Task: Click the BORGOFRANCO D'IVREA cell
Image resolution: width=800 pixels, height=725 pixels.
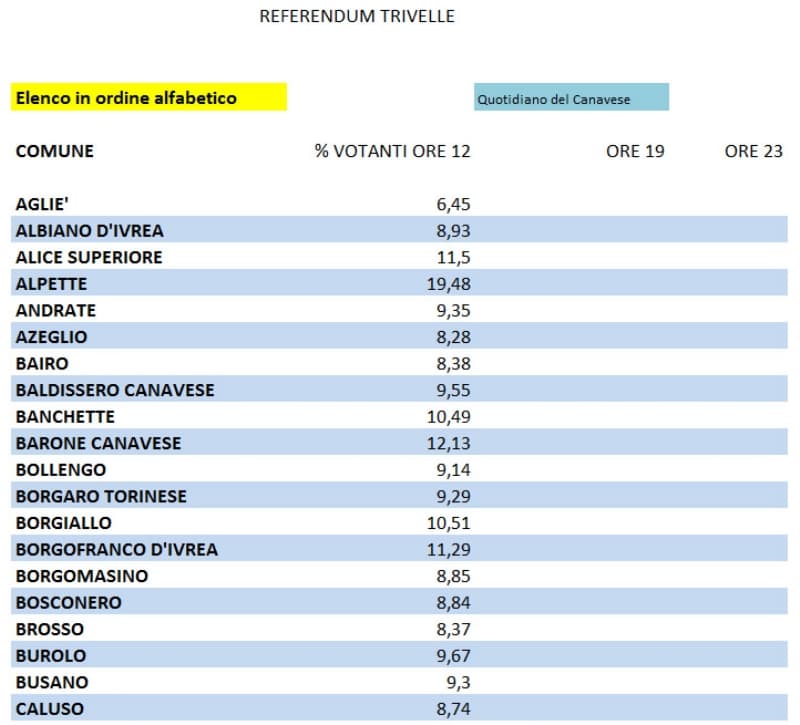Action: point(116,549)
